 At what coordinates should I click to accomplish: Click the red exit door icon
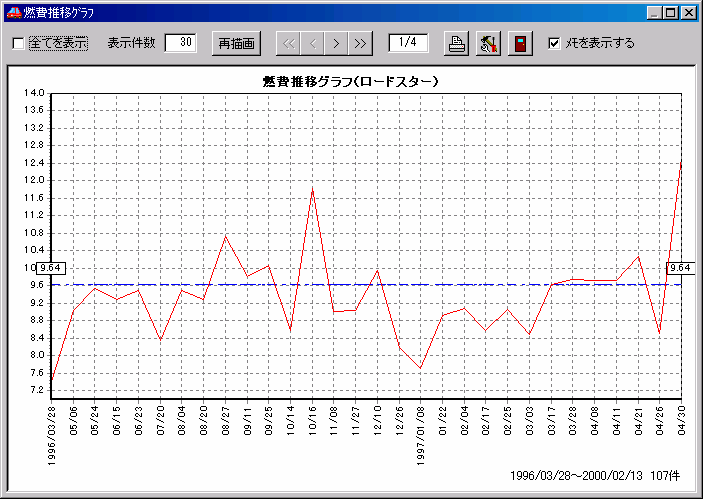[520, 44]
